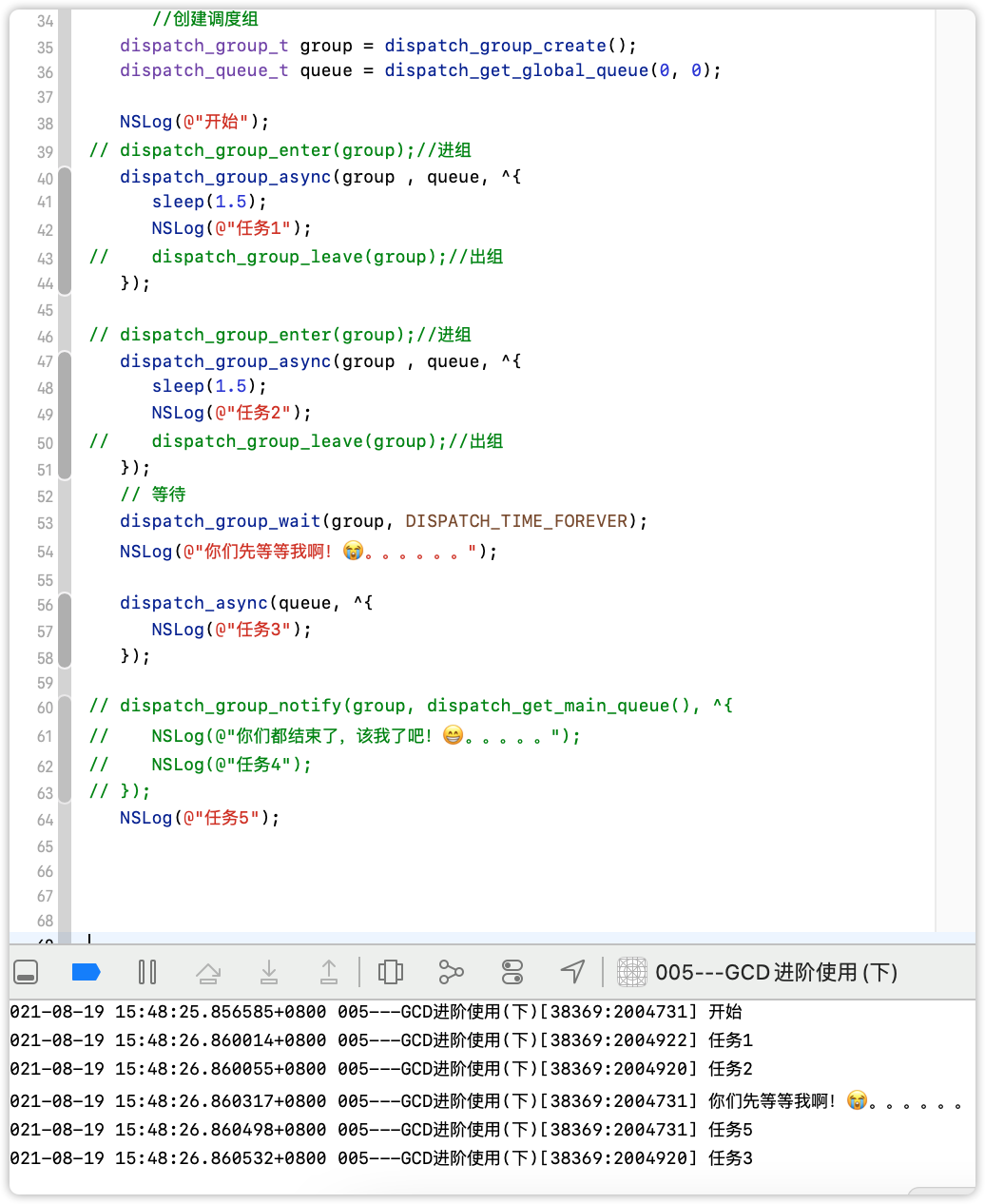Click console log line ending 任务3
Image resolution: width=985 pixels, height=1204 pixels.
click(381, 1158)
